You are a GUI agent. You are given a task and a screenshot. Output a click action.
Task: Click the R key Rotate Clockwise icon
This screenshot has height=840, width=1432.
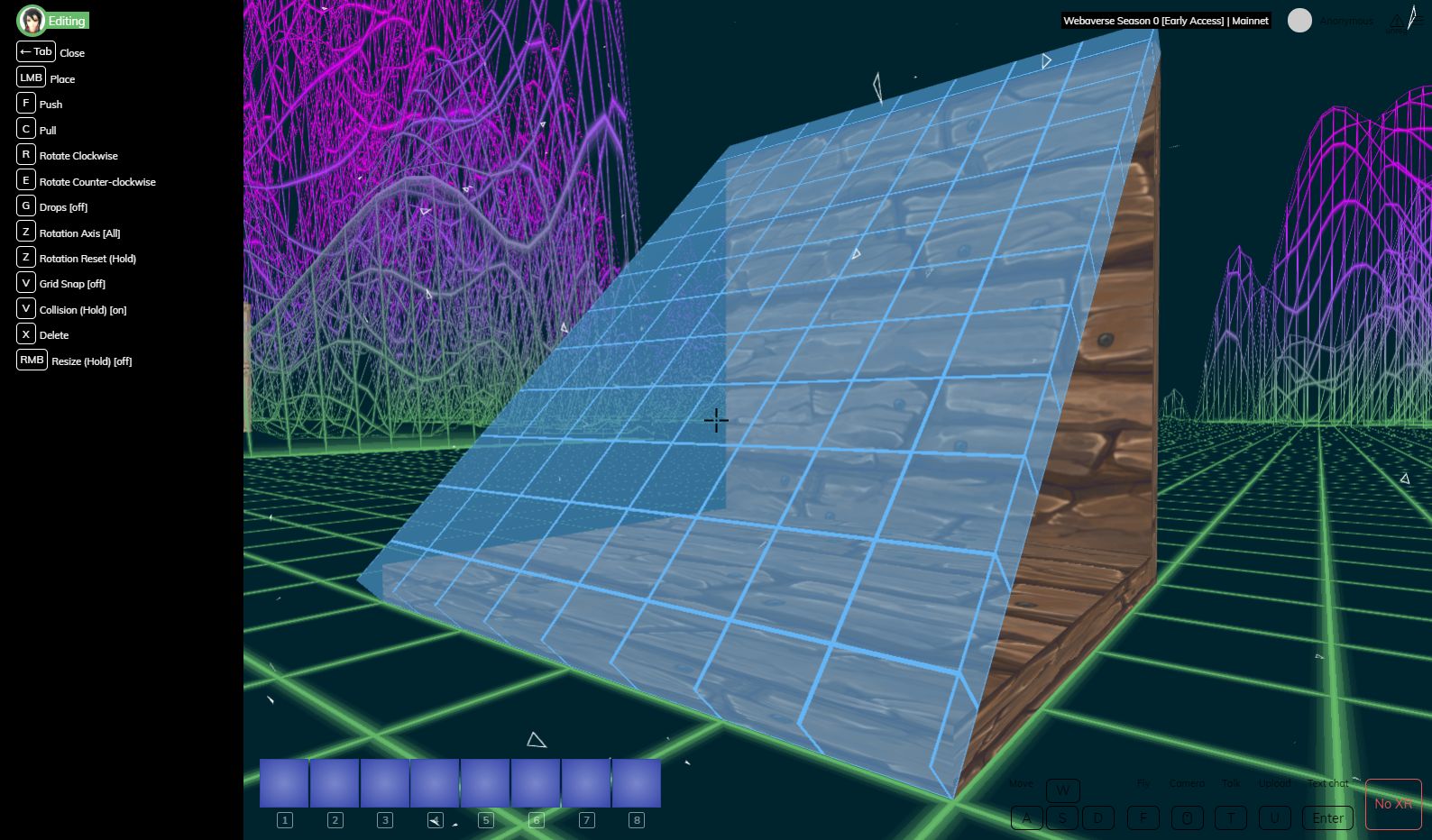point(26,155)
